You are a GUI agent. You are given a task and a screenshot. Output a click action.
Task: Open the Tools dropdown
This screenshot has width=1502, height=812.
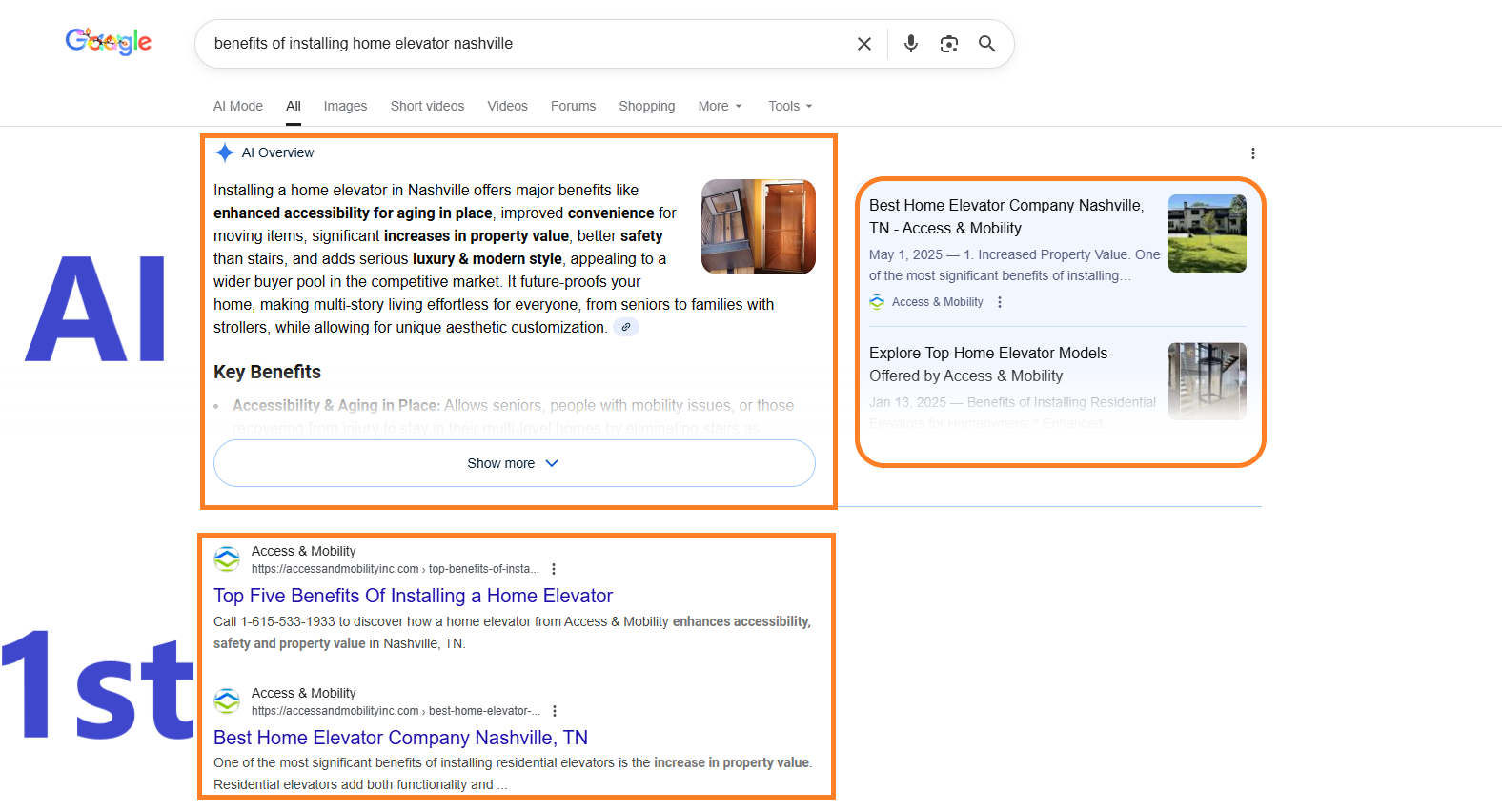pyautogui.click(x=790, y=106)
